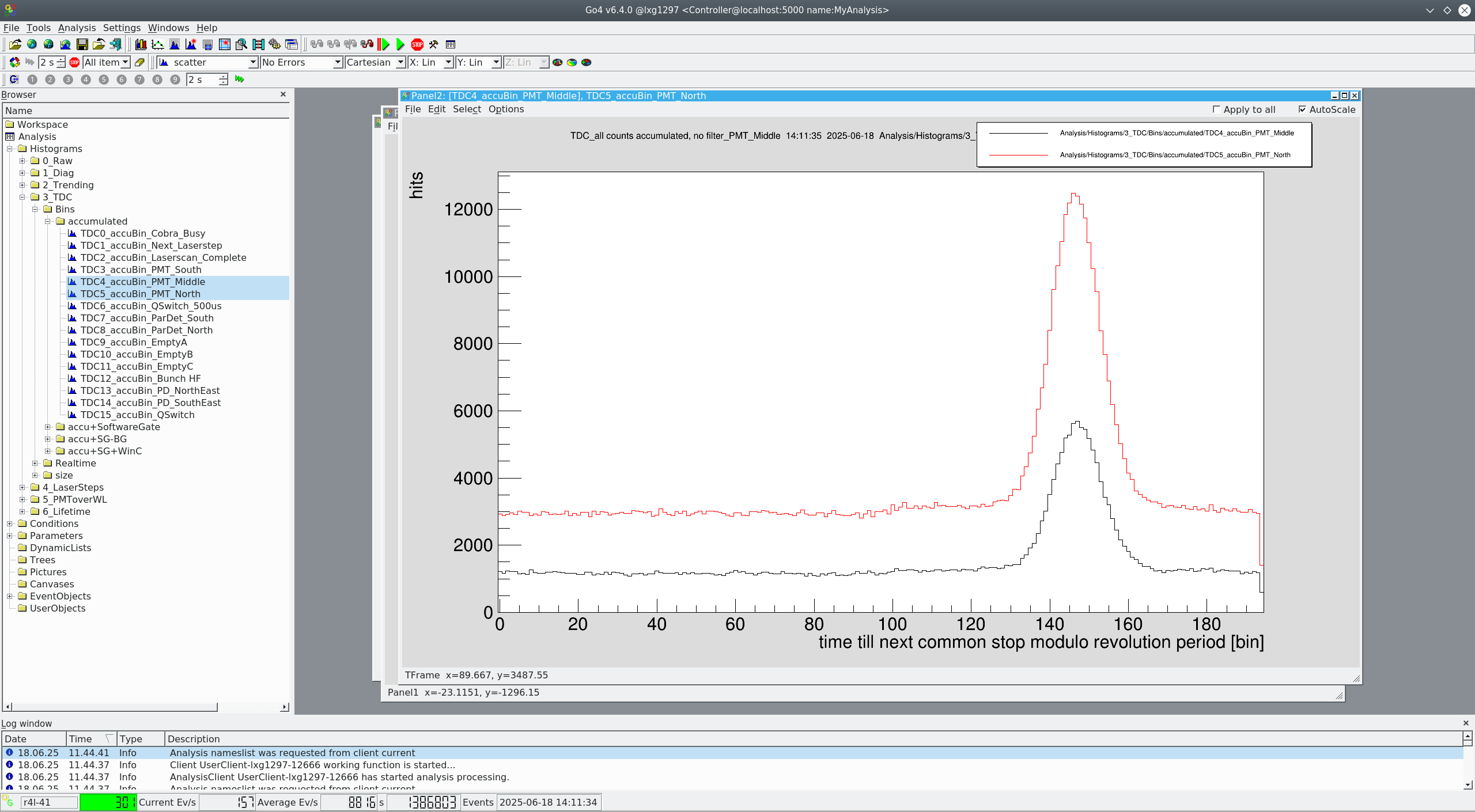This screenshot has width=1475, height=812.
Task: Click the Time column header in log
Action: [x=90, y=739]
